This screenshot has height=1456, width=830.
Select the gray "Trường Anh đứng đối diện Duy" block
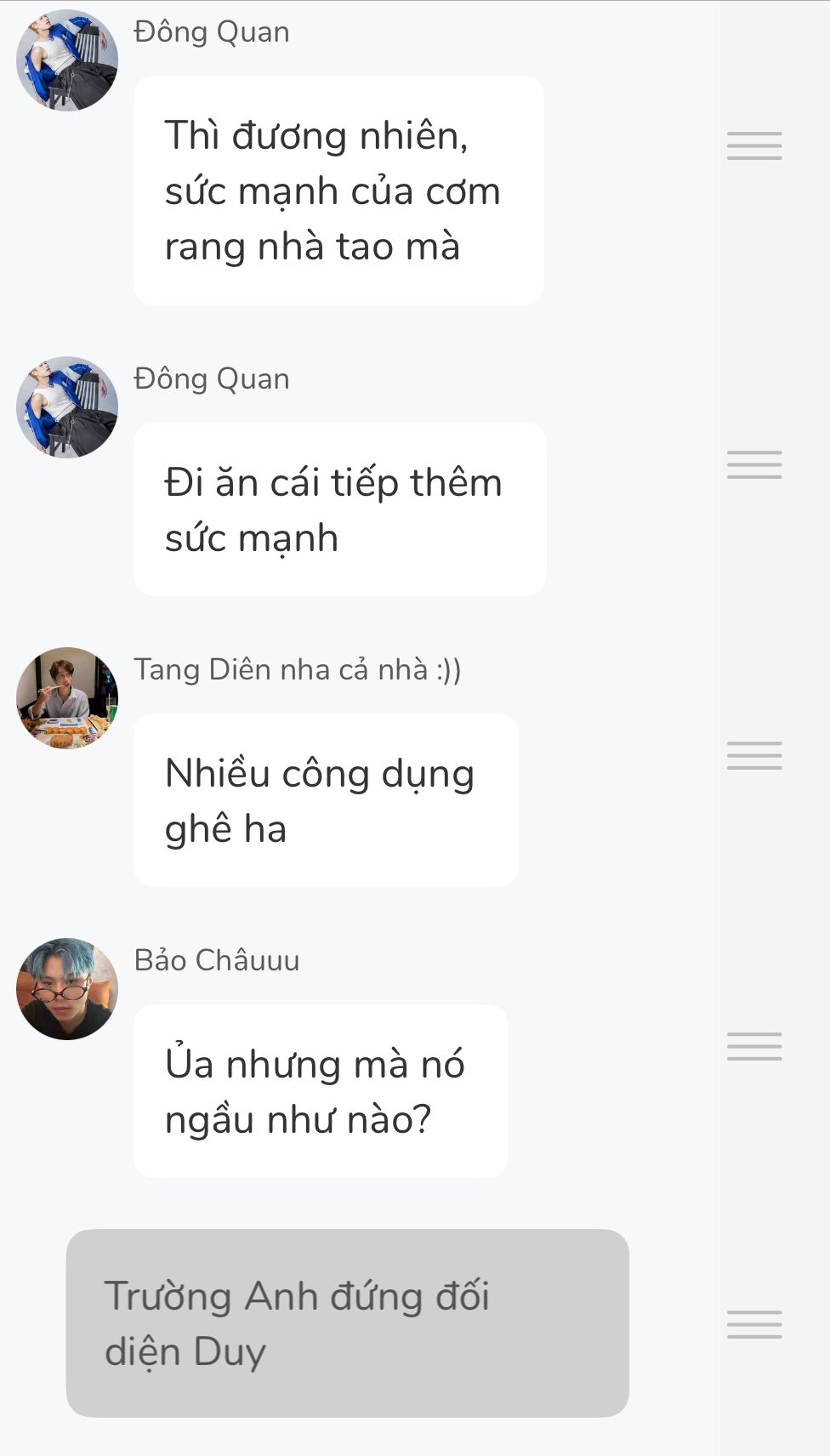tap(347, 1323)
